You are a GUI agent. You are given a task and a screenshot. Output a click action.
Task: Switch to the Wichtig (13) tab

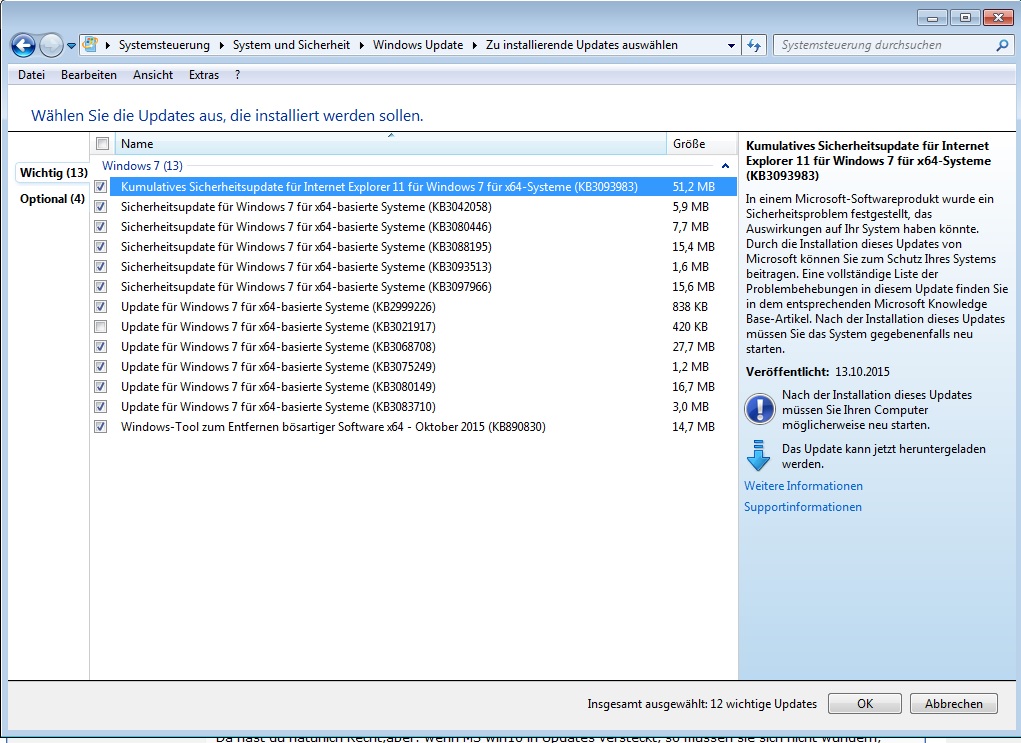coord(53,173)
